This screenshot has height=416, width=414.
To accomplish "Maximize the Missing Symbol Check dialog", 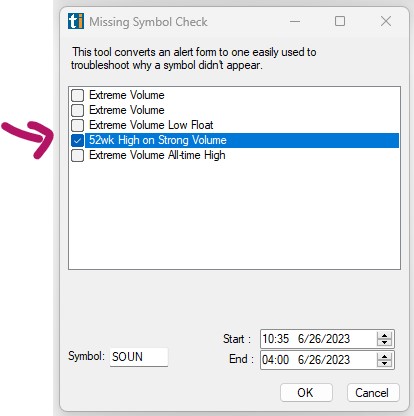I will pos(340,21).
